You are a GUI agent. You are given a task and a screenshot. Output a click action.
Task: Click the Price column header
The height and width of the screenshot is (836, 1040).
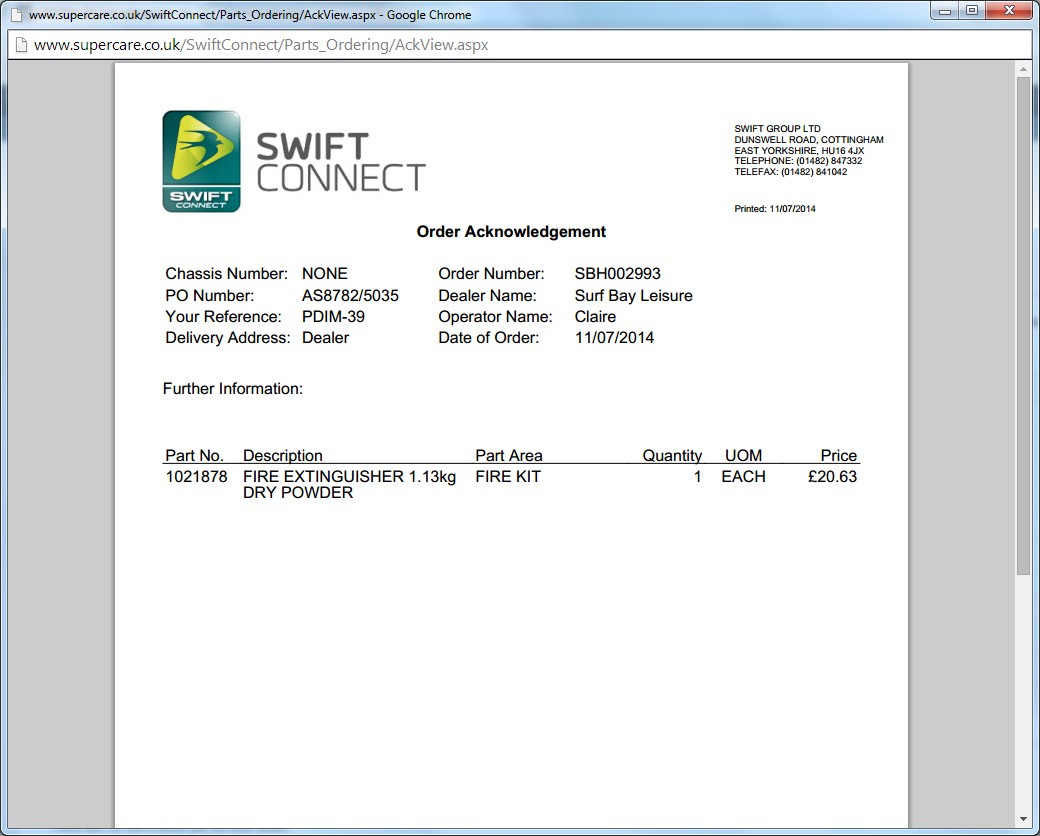(x=838, y=455)
